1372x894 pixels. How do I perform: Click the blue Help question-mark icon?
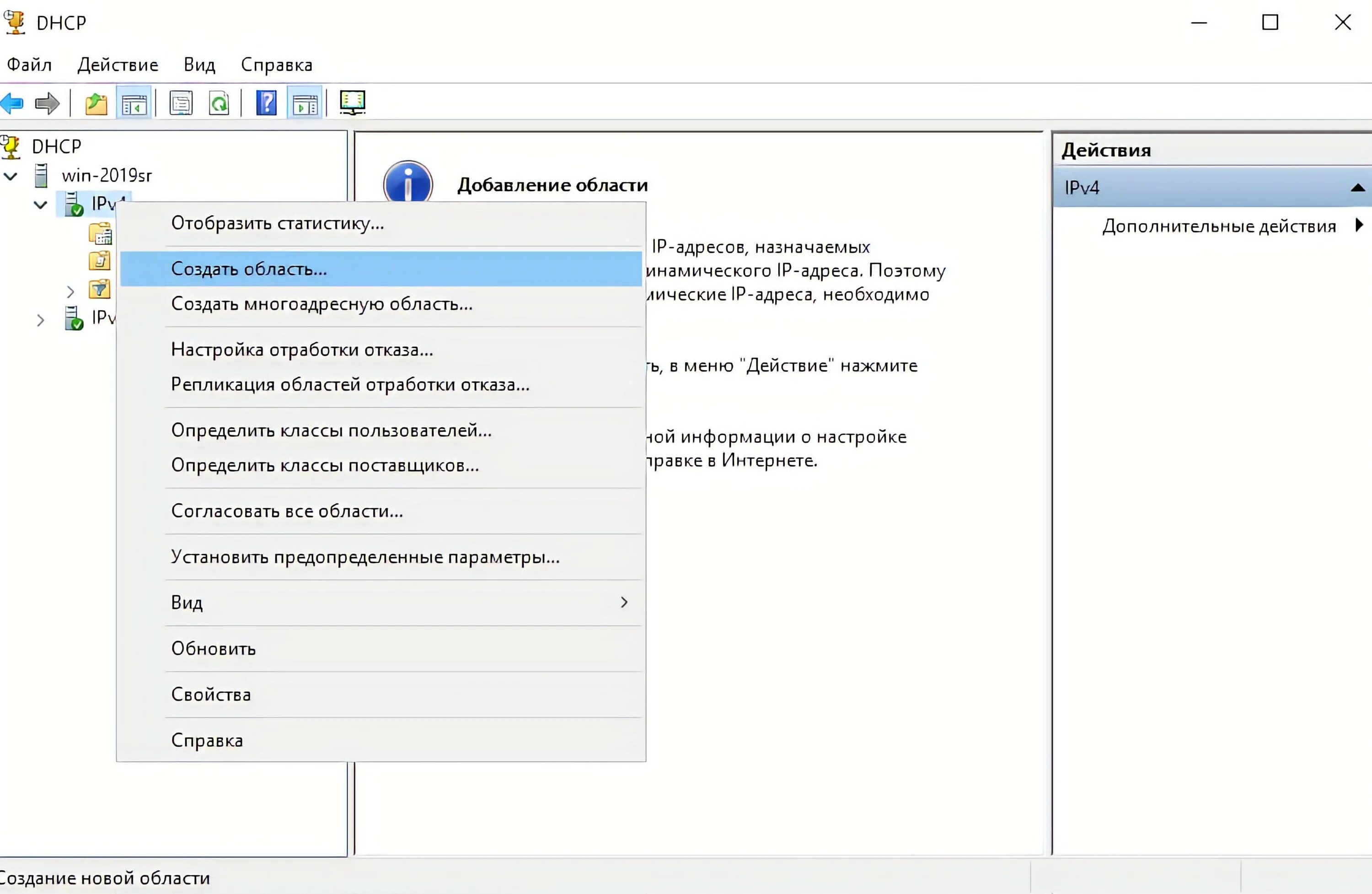(x=266, y=104)
